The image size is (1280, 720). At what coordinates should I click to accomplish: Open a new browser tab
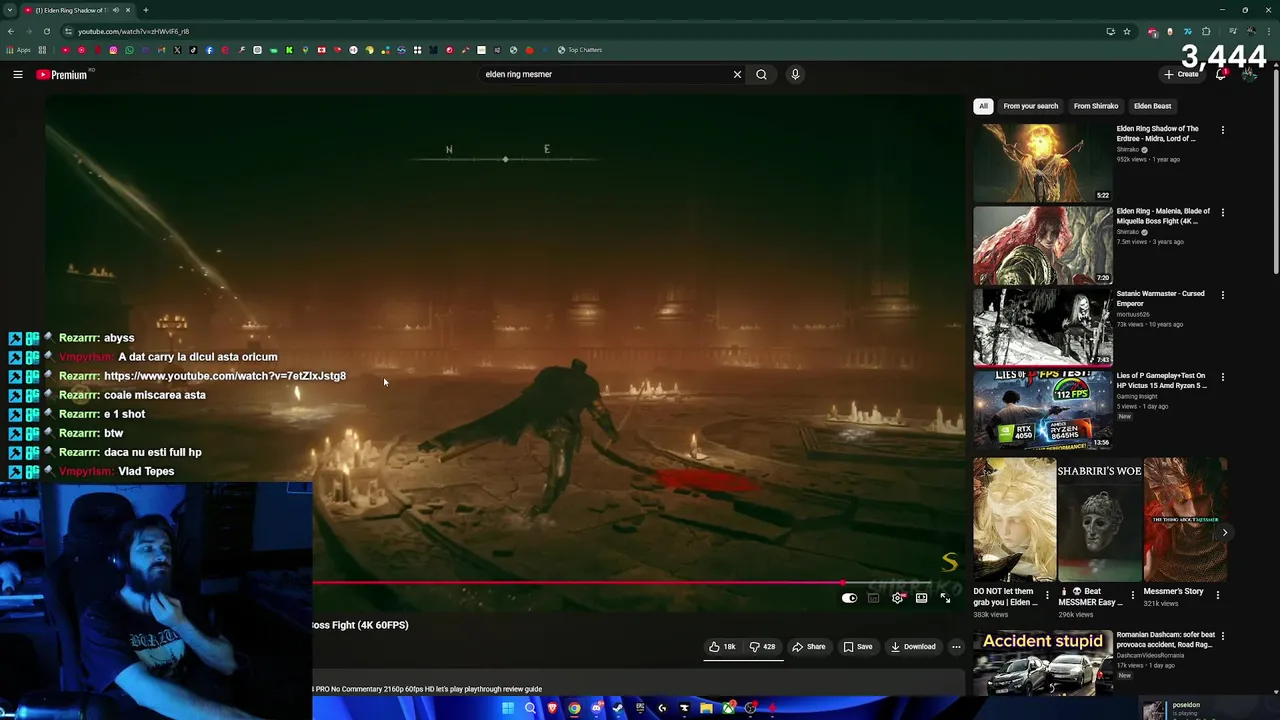pos(146,10)
